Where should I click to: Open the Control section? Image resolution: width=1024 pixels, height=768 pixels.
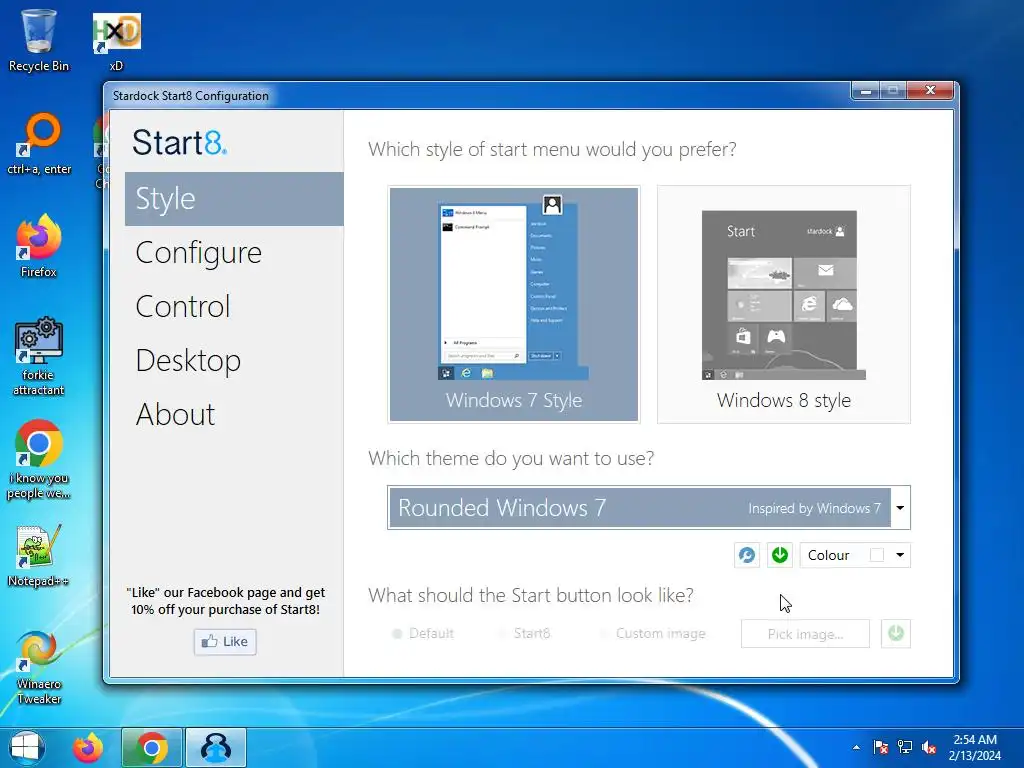tap(183, 307)
